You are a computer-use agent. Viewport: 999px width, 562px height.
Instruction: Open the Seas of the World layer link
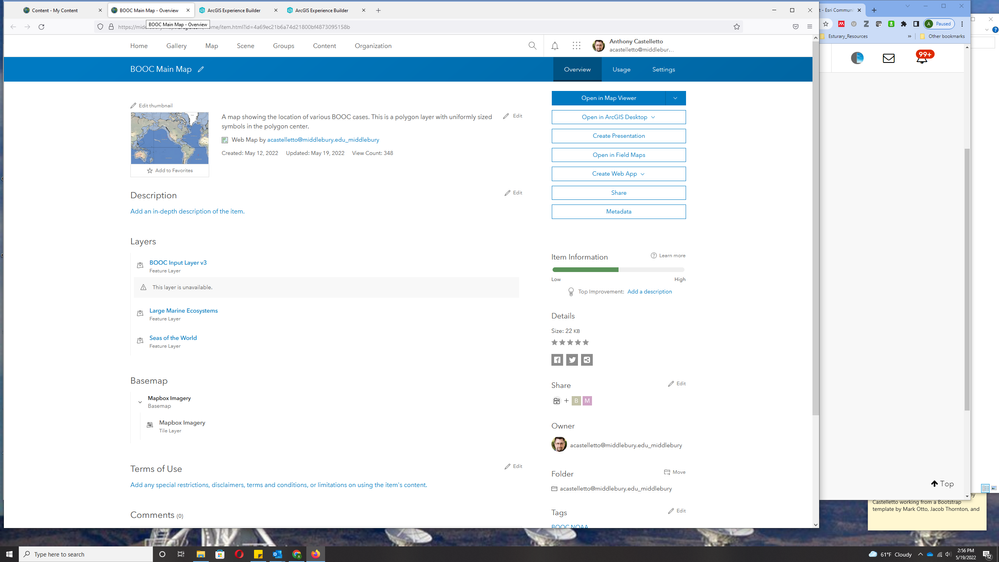[173, 338]
